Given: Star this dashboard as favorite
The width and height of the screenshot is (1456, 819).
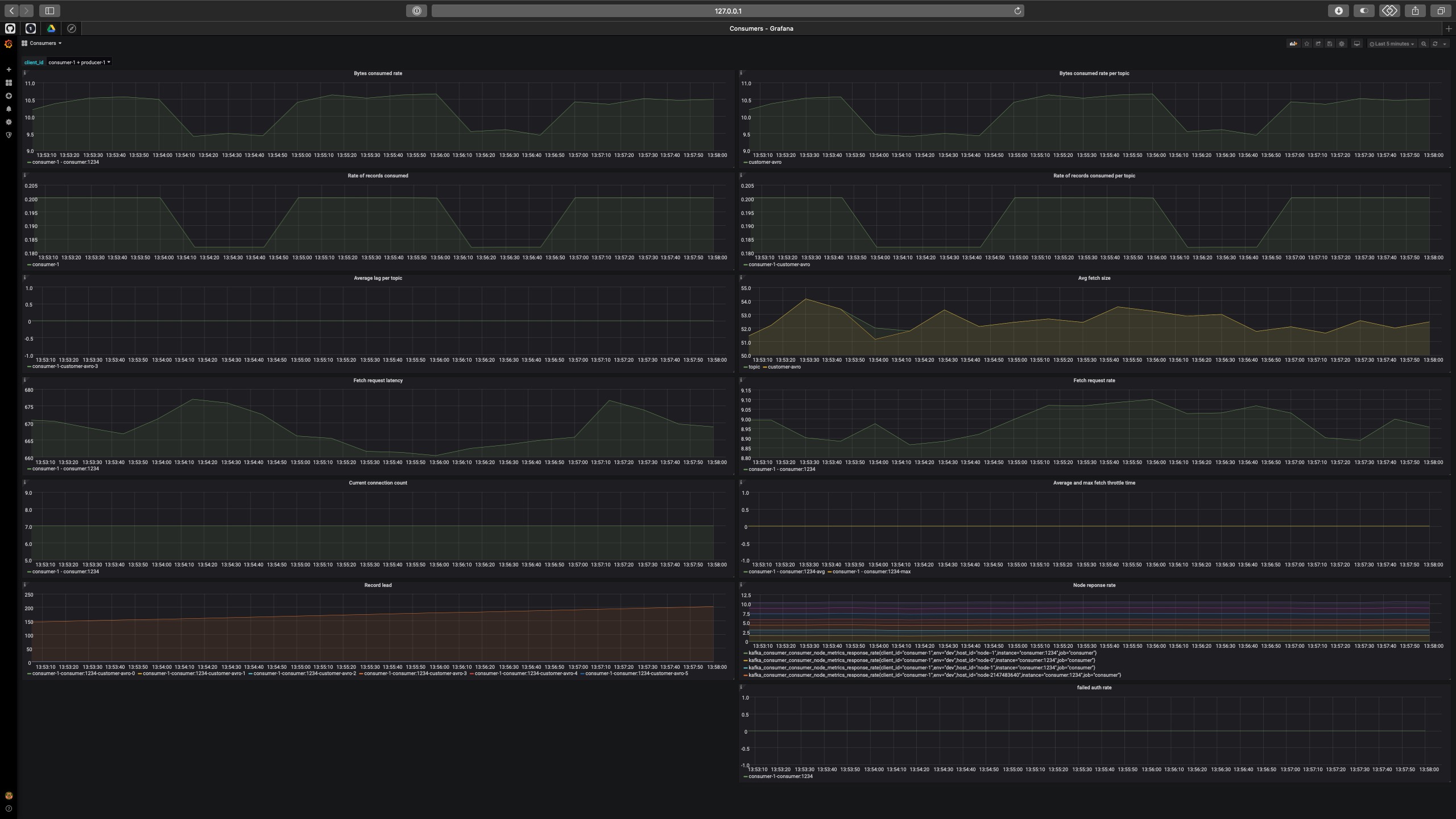Looking at the screenshot, I should (x=1306, y=44).
